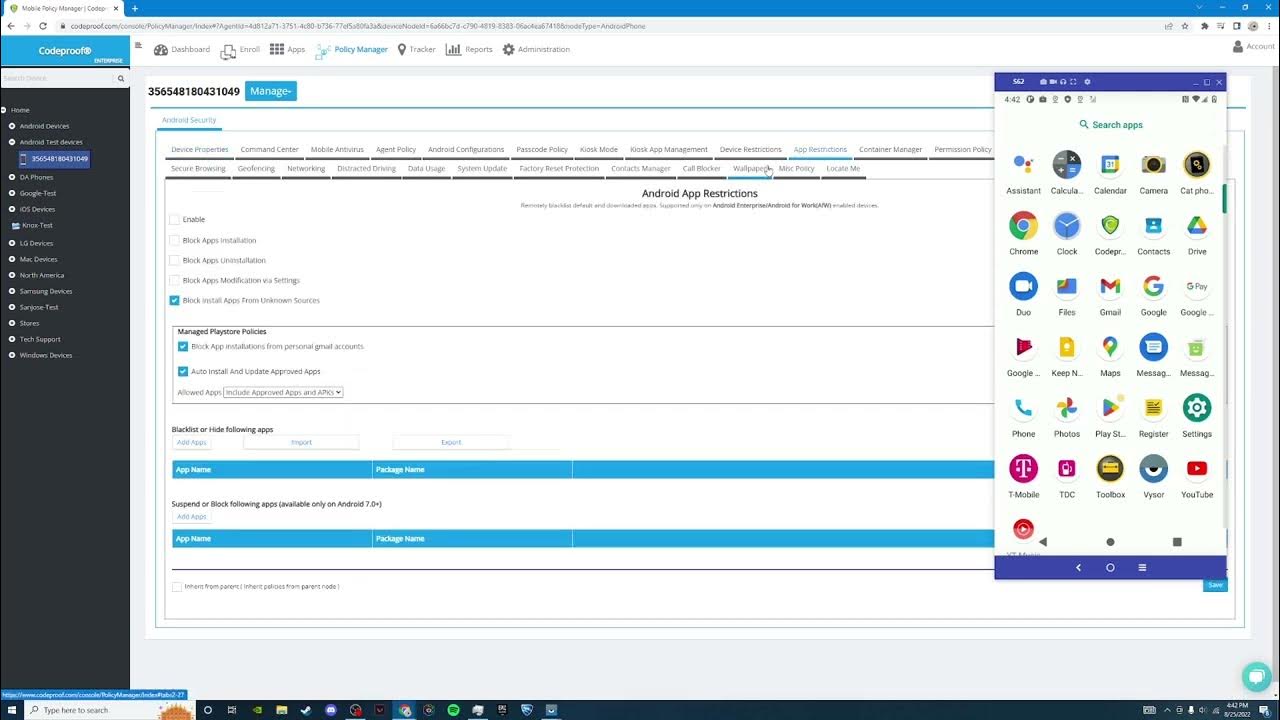1280x720 pixels.
Task: Open the Gmail app on the phone
Action: click(x=1110, y=287)
